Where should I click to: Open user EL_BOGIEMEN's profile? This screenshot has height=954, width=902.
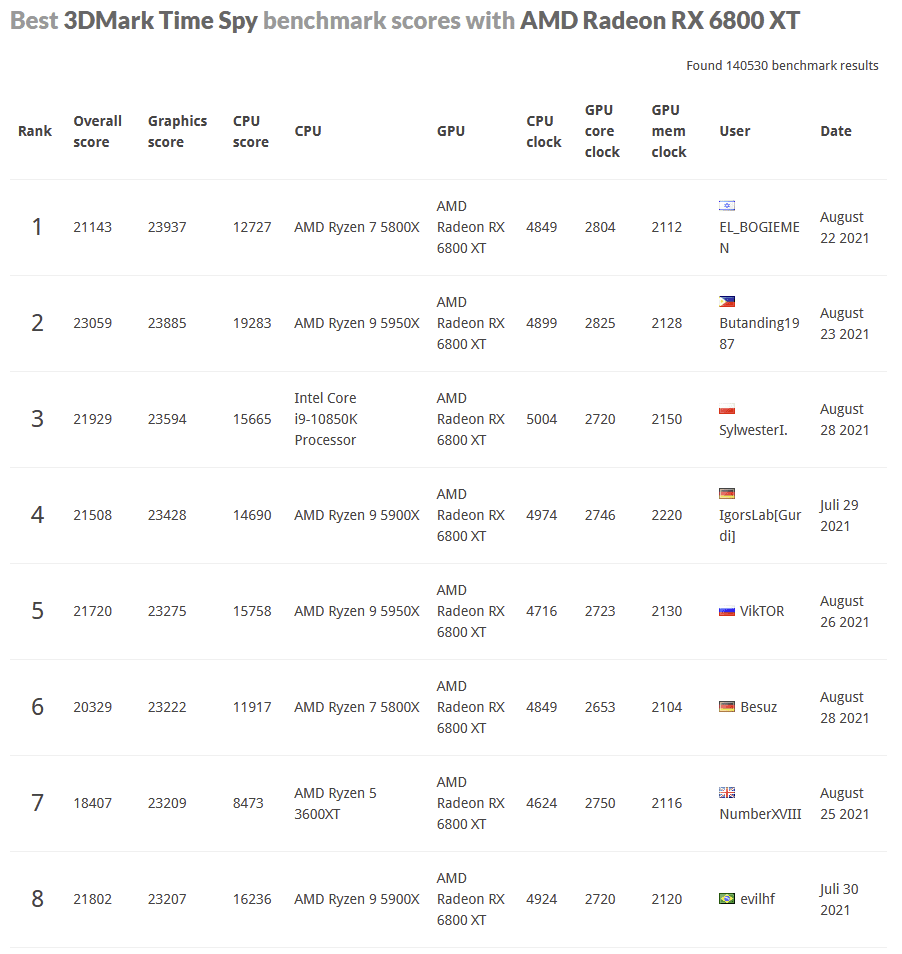[x=759, y=237]
